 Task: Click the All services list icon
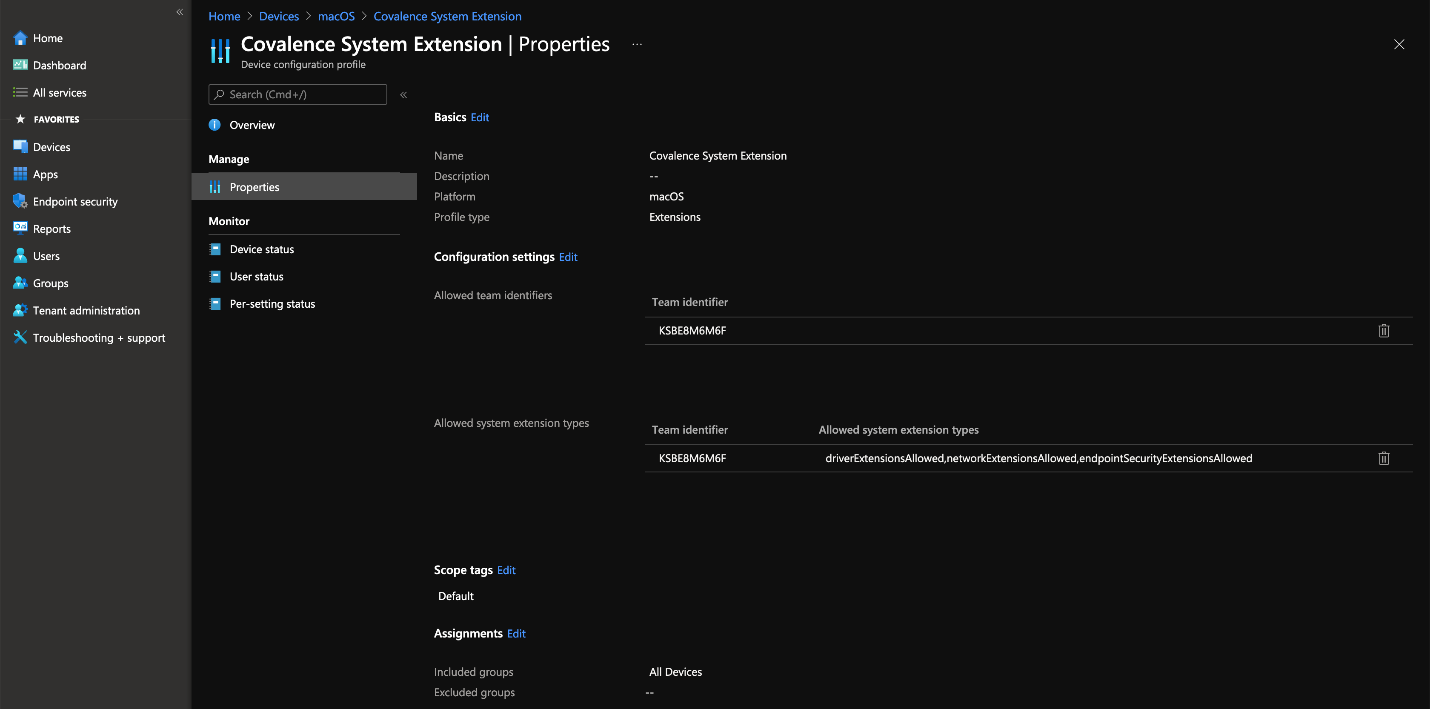pos(20,92)
